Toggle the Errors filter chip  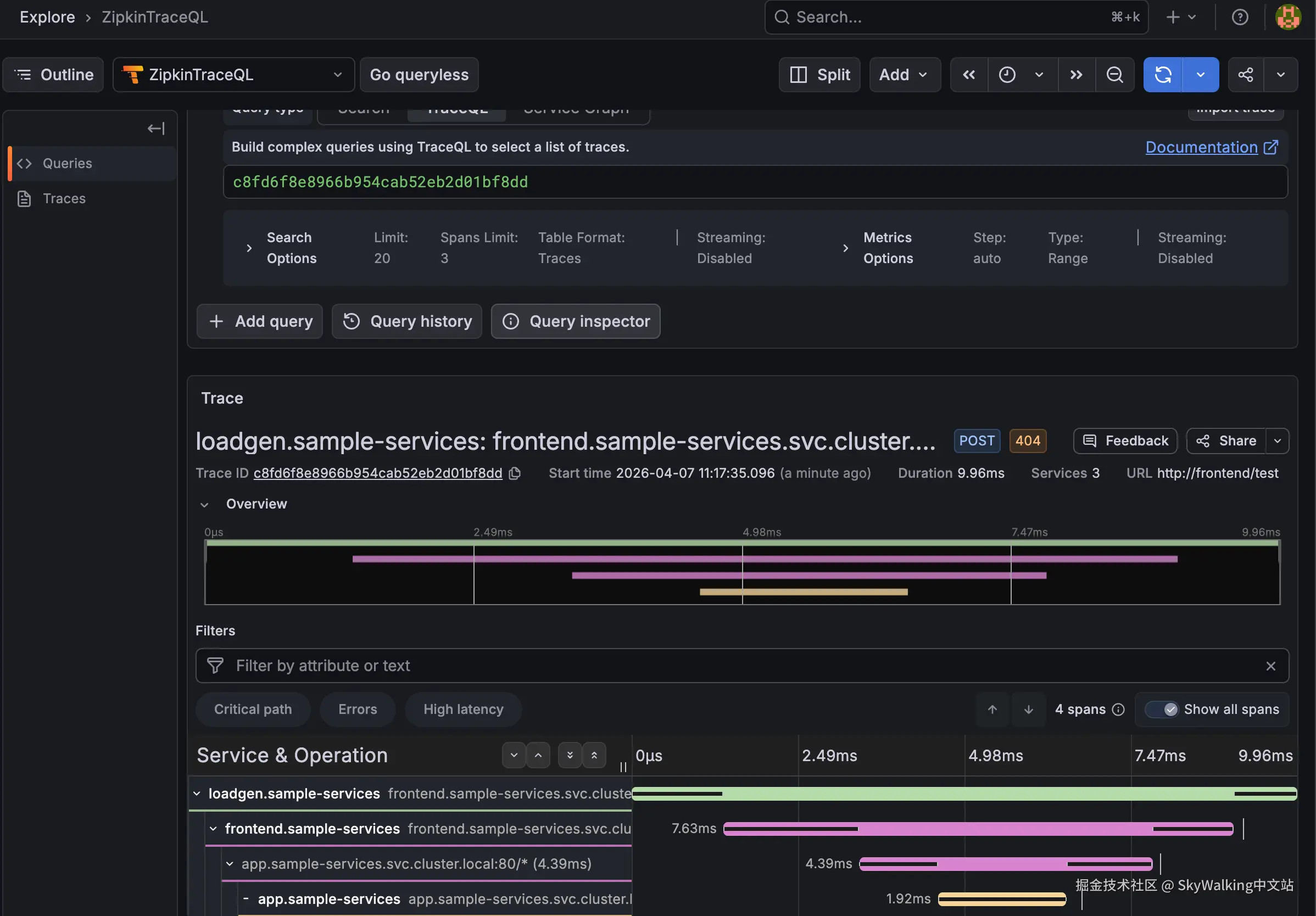358,710
